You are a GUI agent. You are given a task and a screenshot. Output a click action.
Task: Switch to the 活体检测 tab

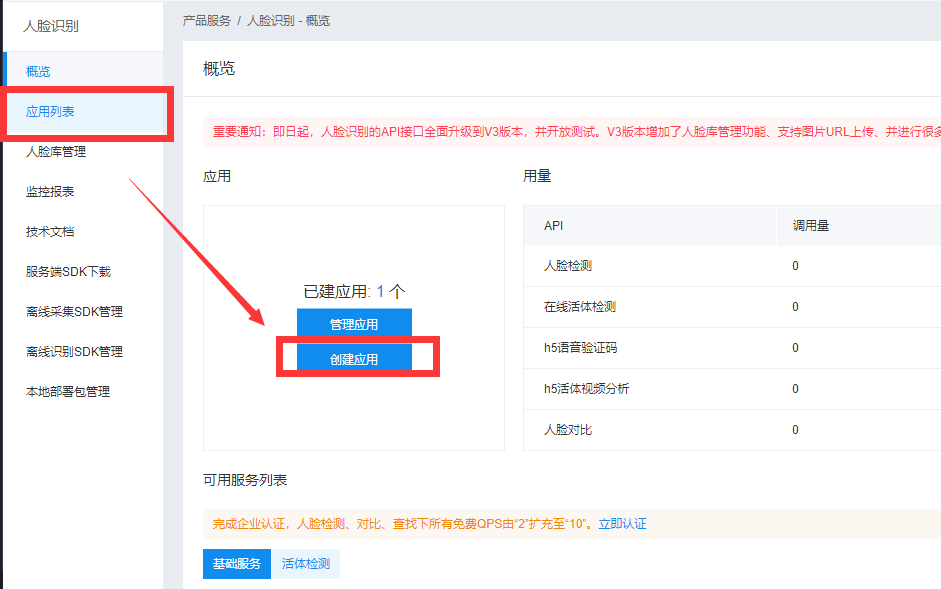[306, 564]
